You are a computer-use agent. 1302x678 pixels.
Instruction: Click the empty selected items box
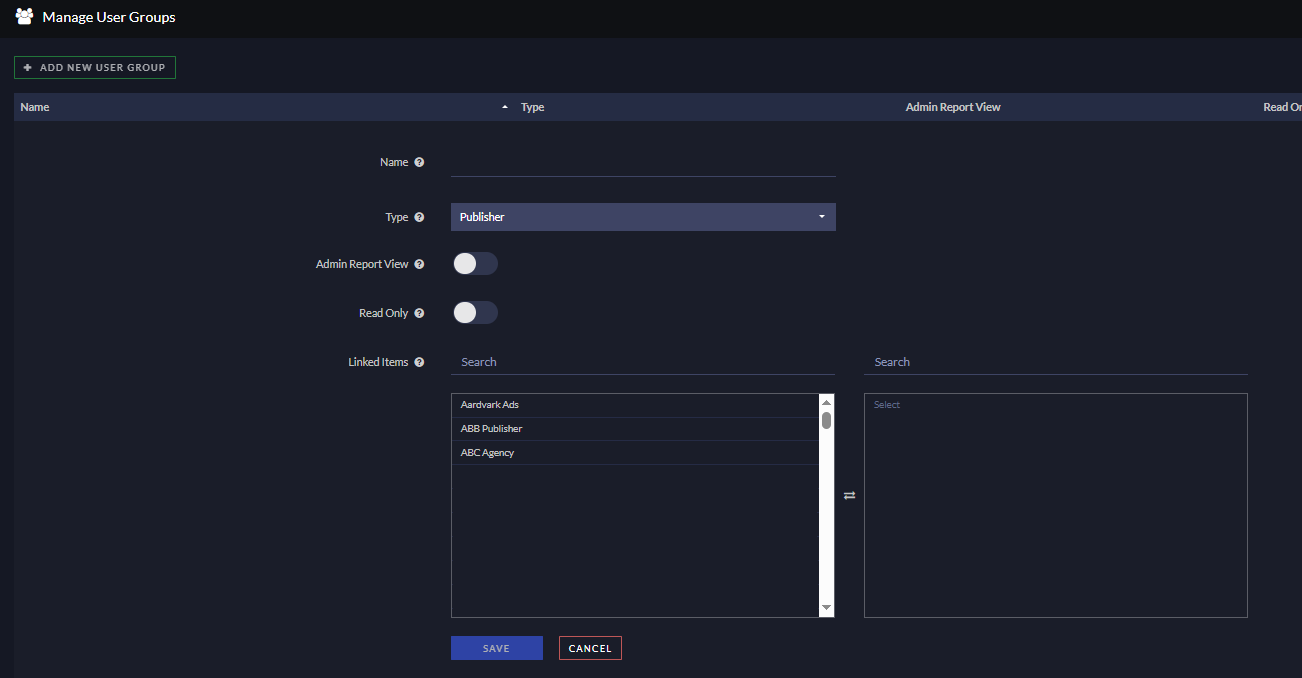pos(1056,505)
